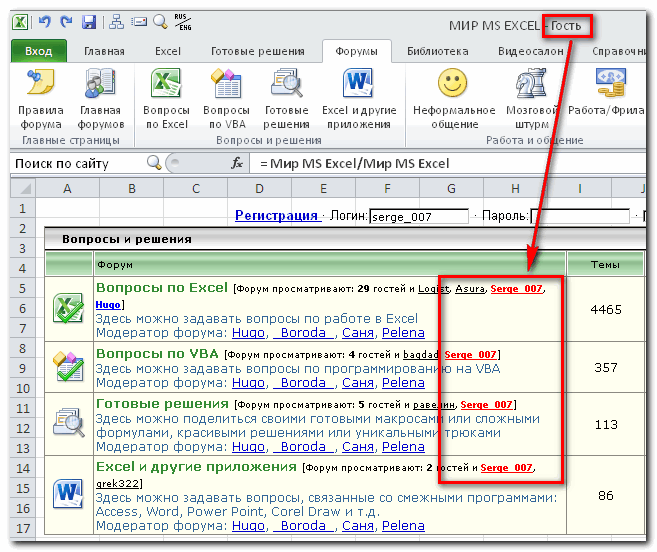Open the blue Hugo viewer link in Excel row
The width and height of the screenshot is (657, 552).
(x=108, y=305)
